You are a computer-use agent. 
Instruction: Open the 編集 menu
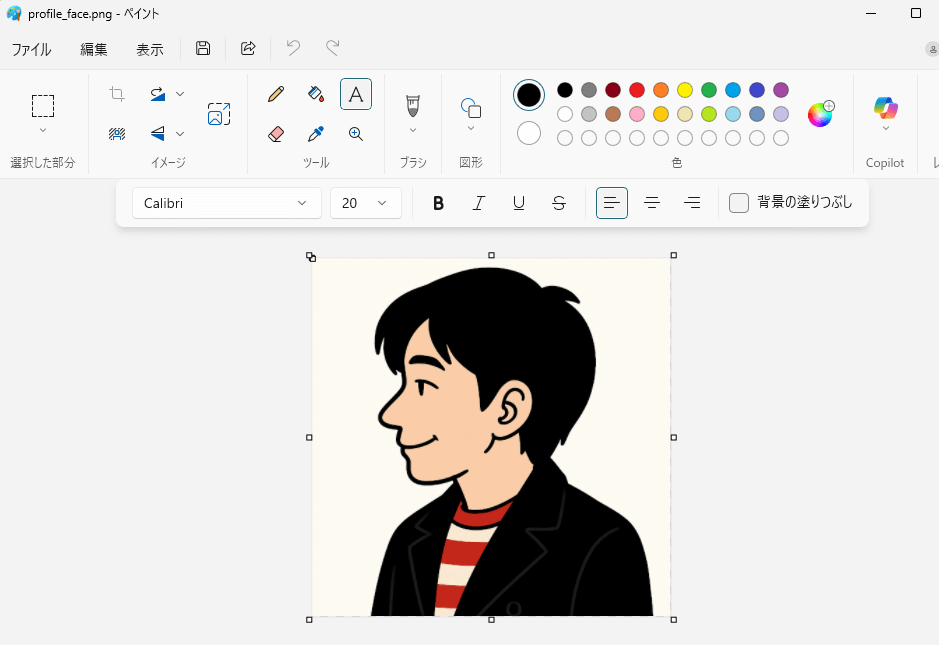point(92,48)
